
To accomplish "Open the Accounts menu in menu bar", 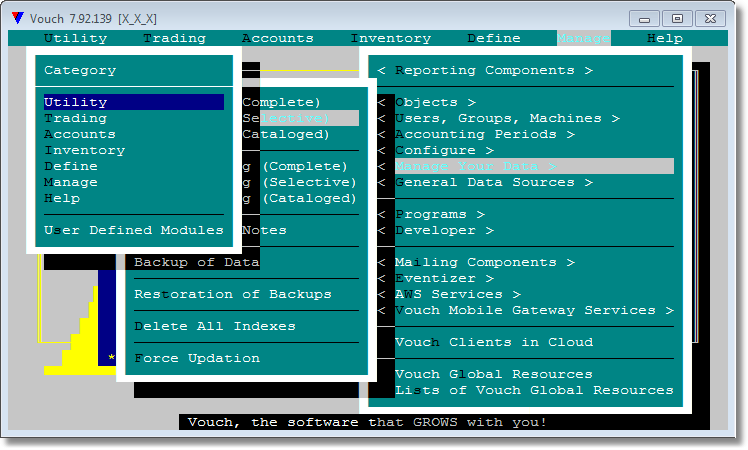I will 278,38.
